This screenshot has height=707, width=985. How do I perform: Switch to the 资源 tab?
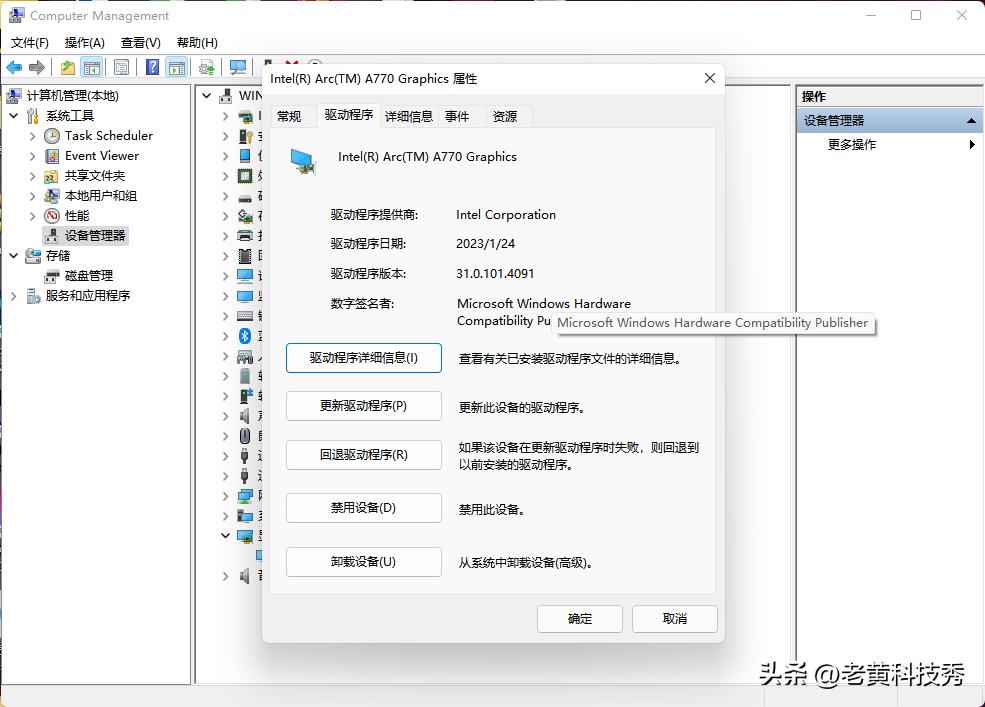[507, 116]
